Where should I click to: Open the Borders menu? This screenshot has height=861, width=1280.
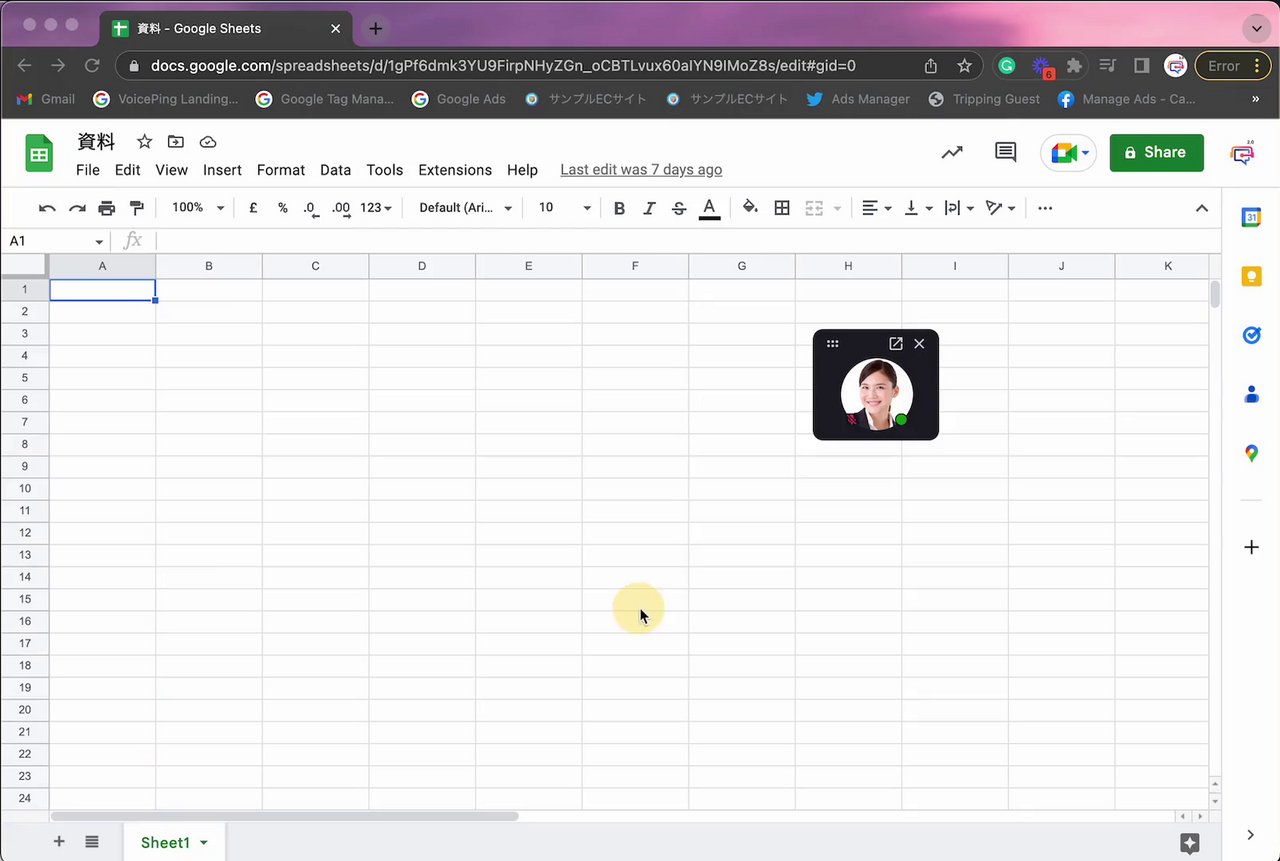(x=782, y=208)
